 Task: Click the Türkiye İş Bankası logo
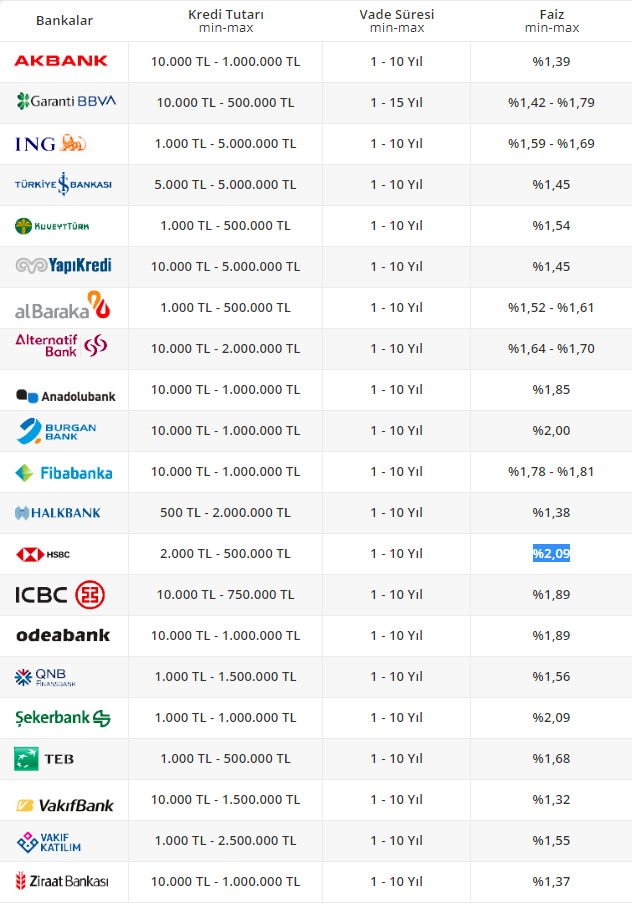[63, 184]
